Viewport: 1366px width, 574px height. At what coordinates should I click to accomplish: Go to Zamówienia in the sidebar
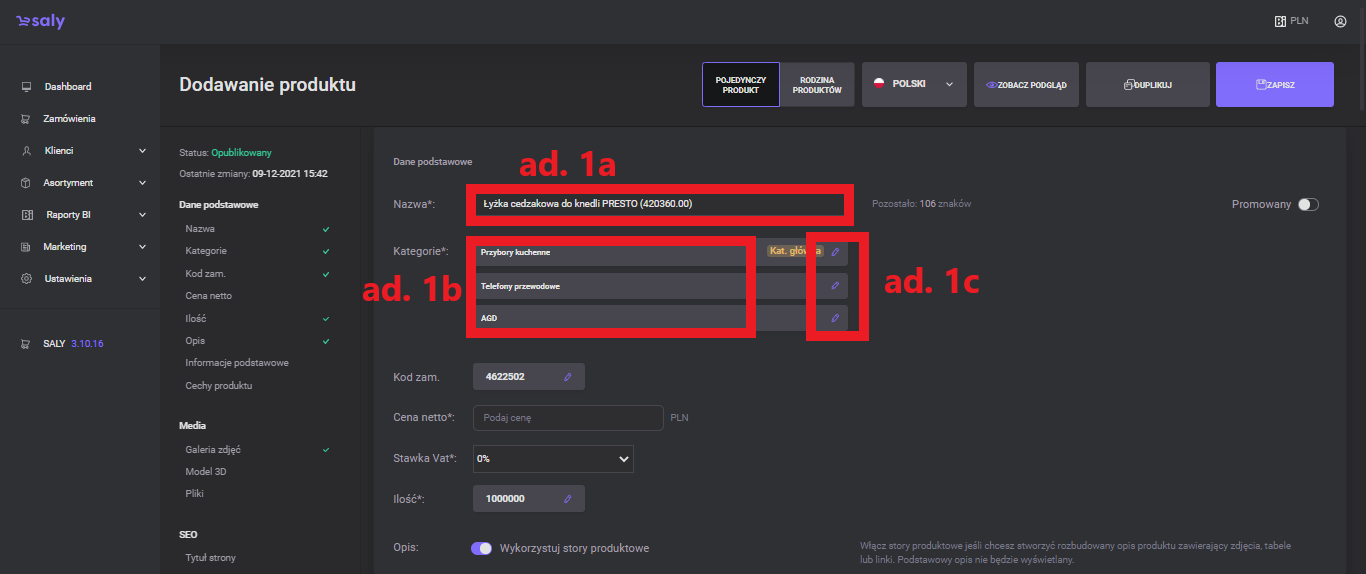(x=69, y=119)
